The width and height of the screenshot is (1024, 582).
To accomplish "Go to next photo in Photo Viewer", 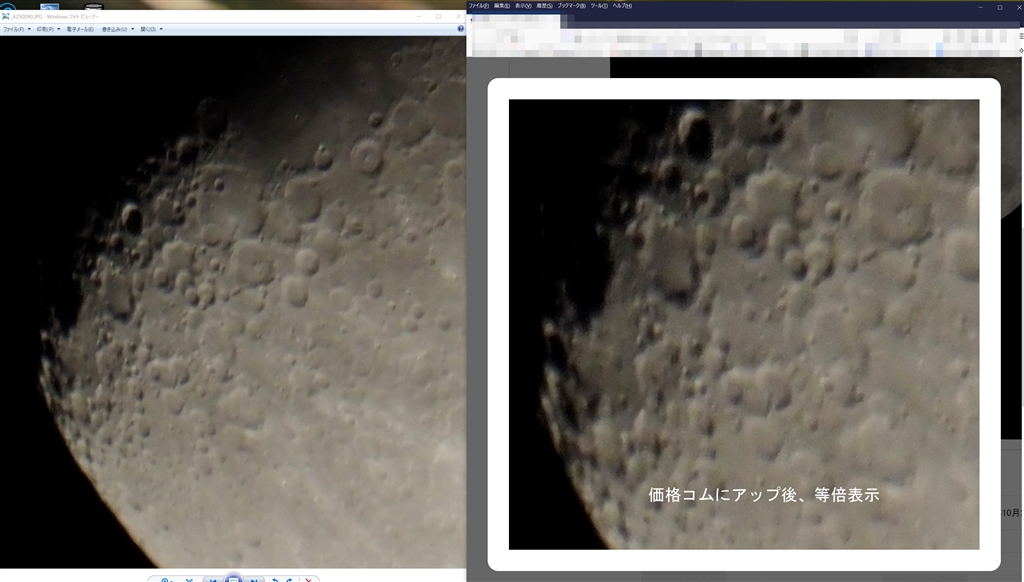I will (253, 580).
